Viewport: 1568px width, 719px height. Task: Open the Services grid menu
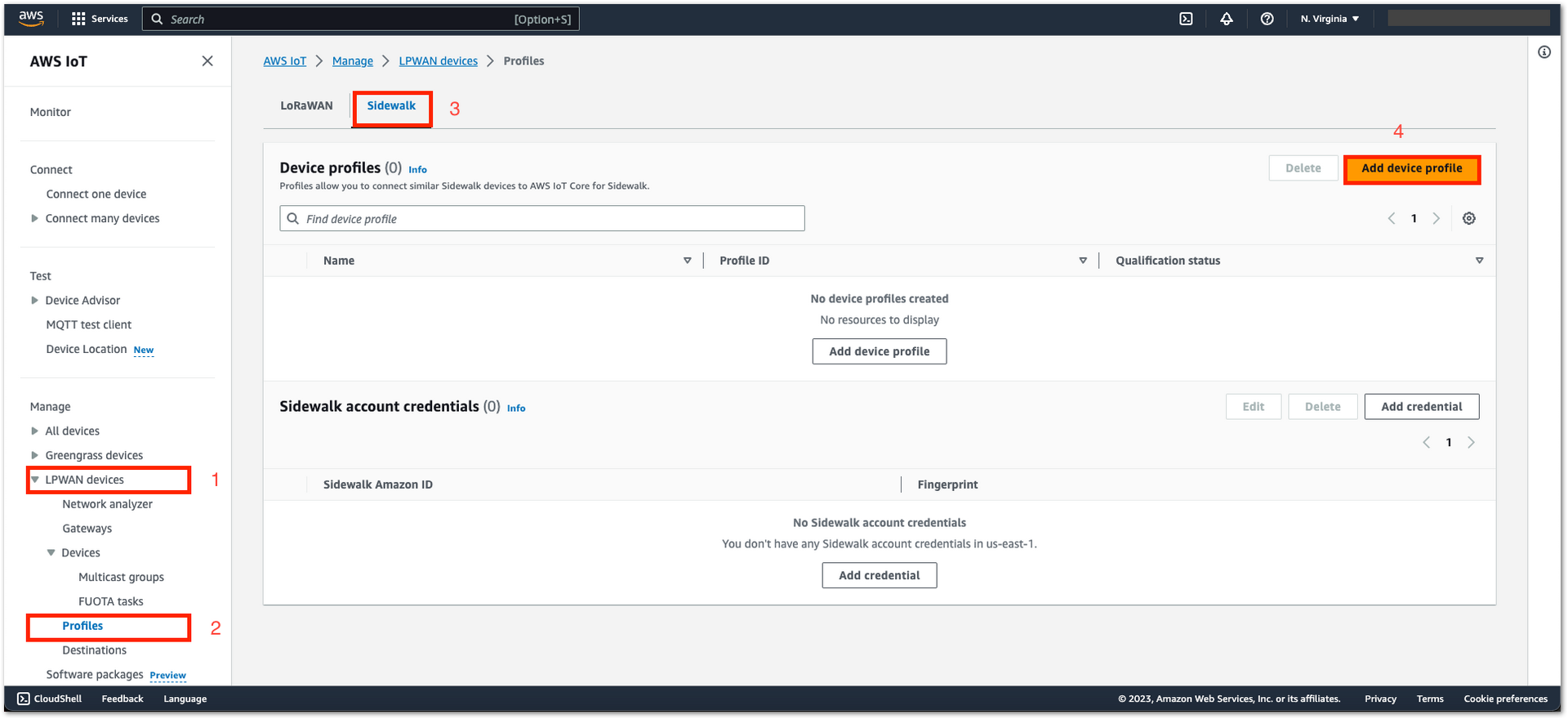100,19
